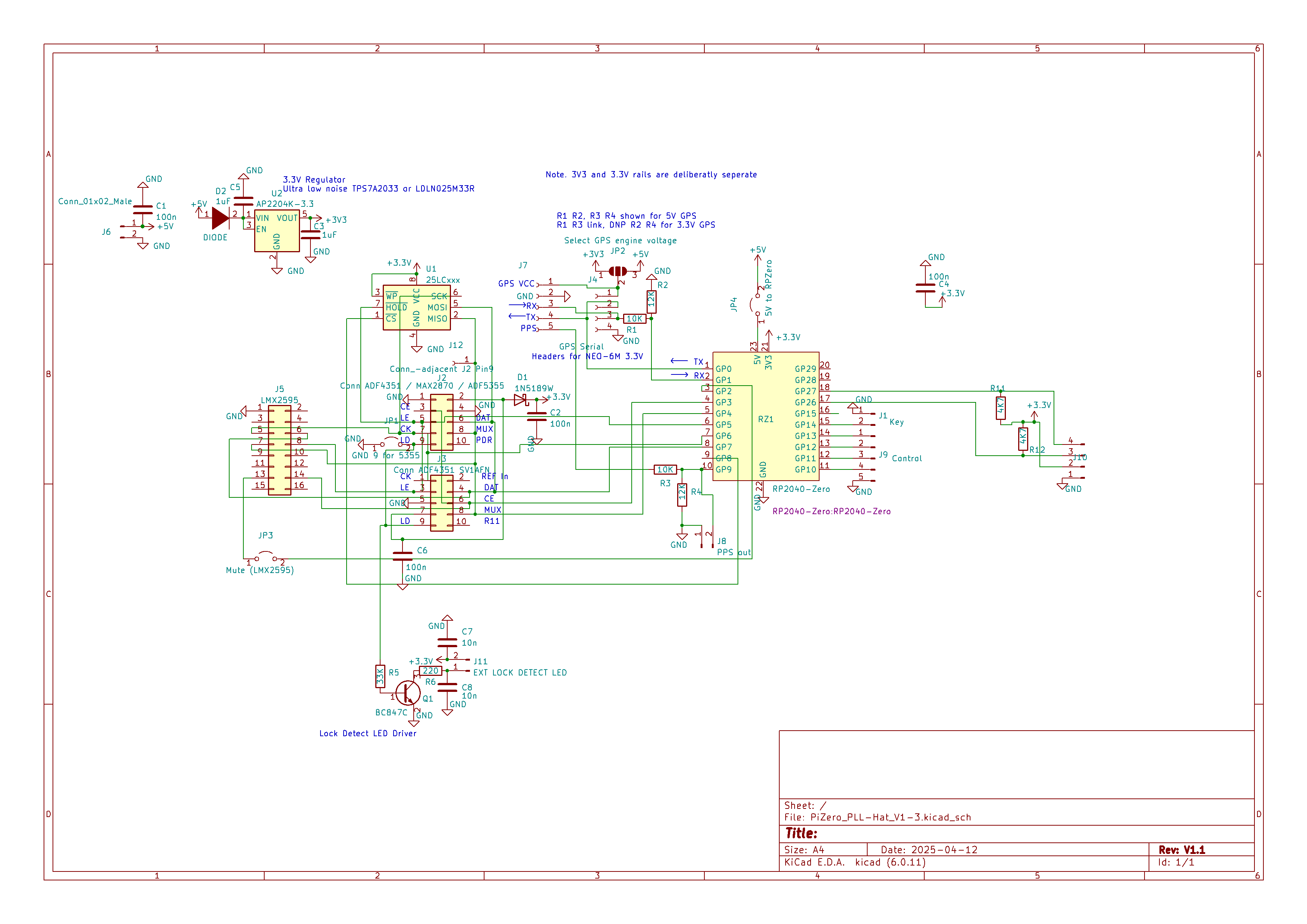Click the JP4 5V to RPZero jumper
This screenshot has height=924, width=1307.
pyautogui.click(x=758, y=304)
